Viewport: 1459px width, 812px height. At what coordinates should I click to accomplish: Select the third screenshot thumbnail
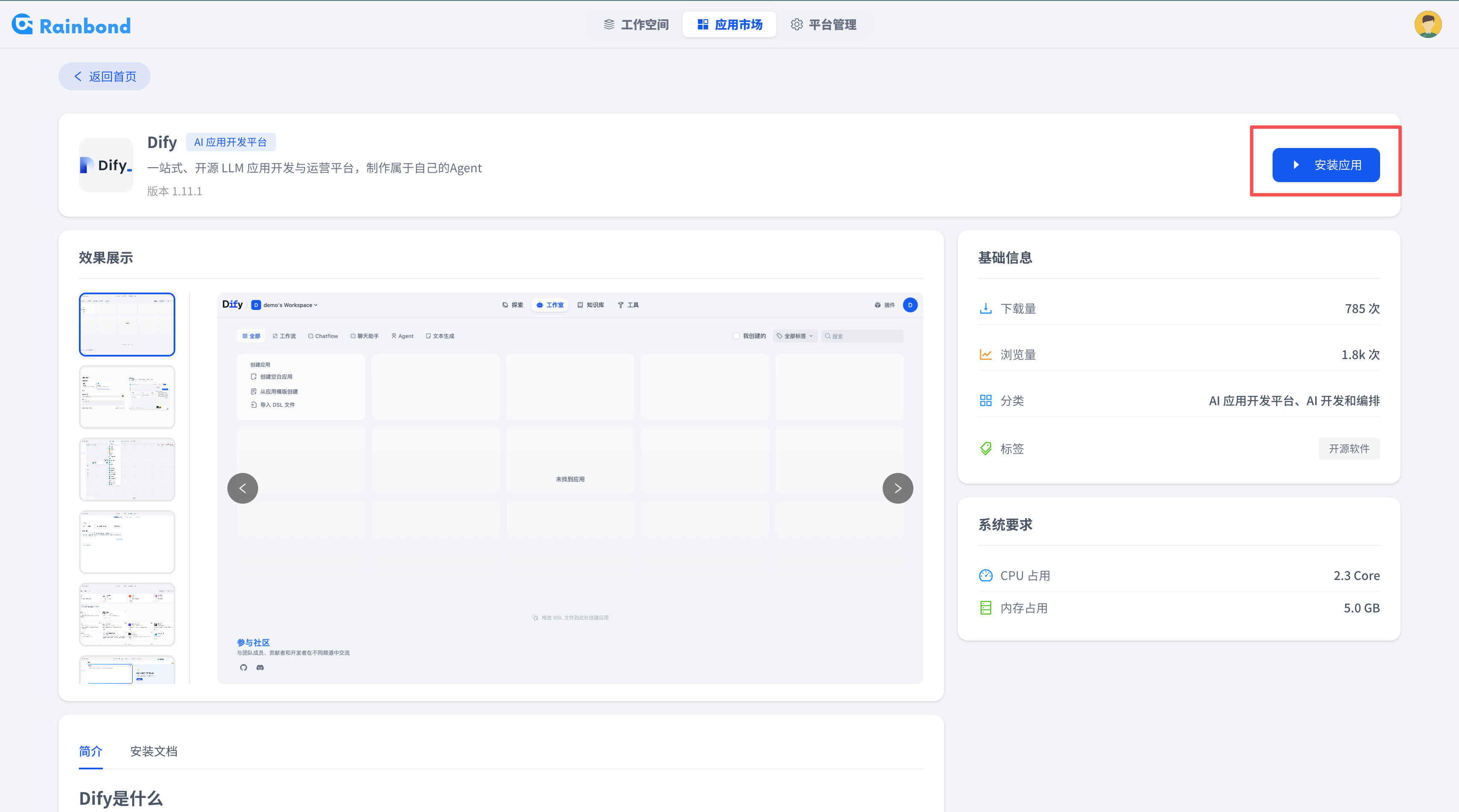pyautogui.click(x=127, y=470)
